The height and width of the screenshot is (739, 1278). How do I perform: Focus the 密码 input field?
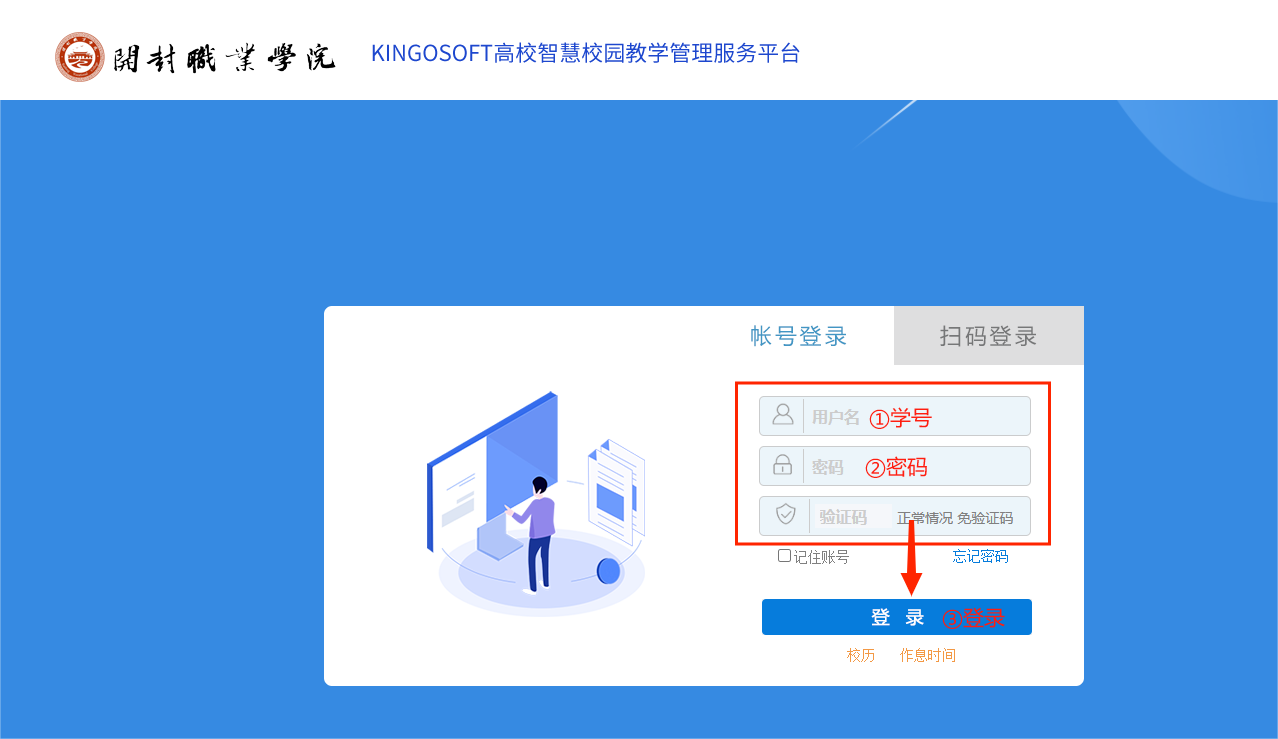pos(895,466)
